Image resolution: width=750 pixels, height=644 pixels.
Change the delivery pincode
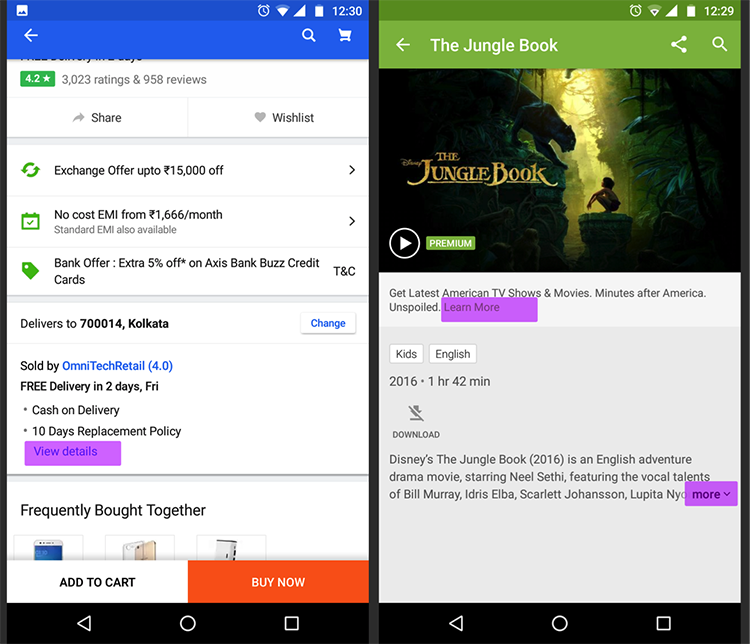pos(328,323)
